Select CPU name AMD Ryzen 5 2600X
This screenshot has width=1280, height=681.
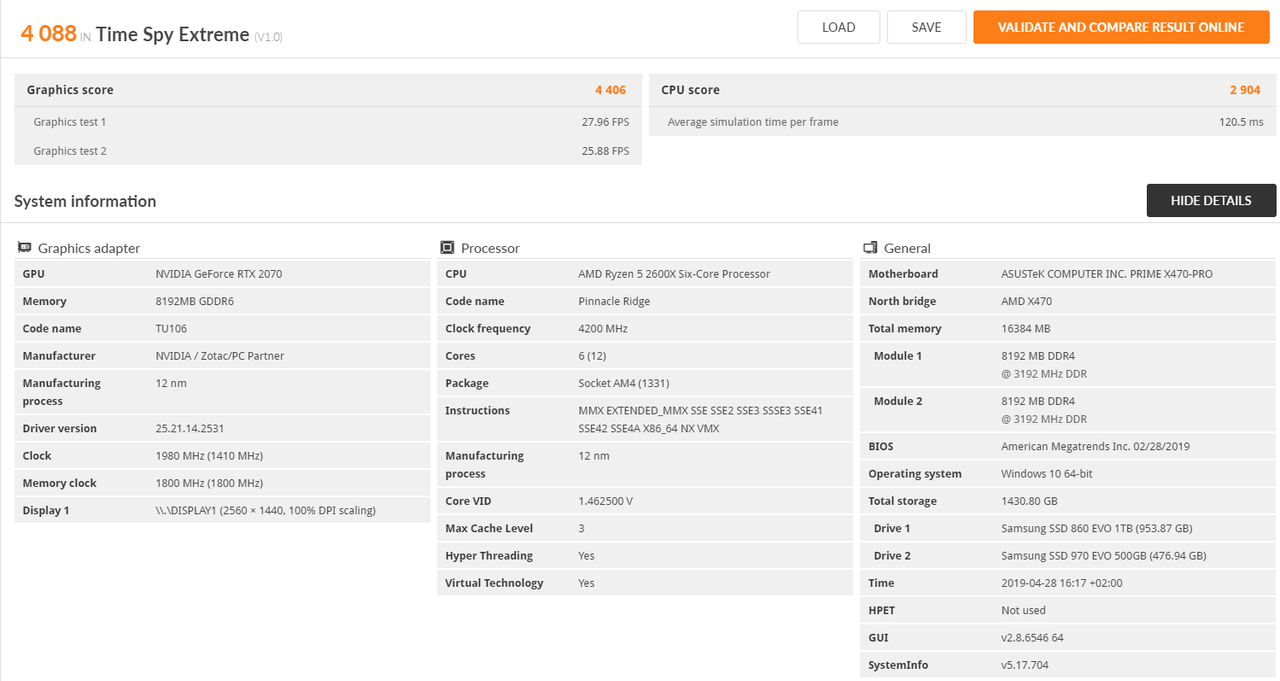click(674, 274)
